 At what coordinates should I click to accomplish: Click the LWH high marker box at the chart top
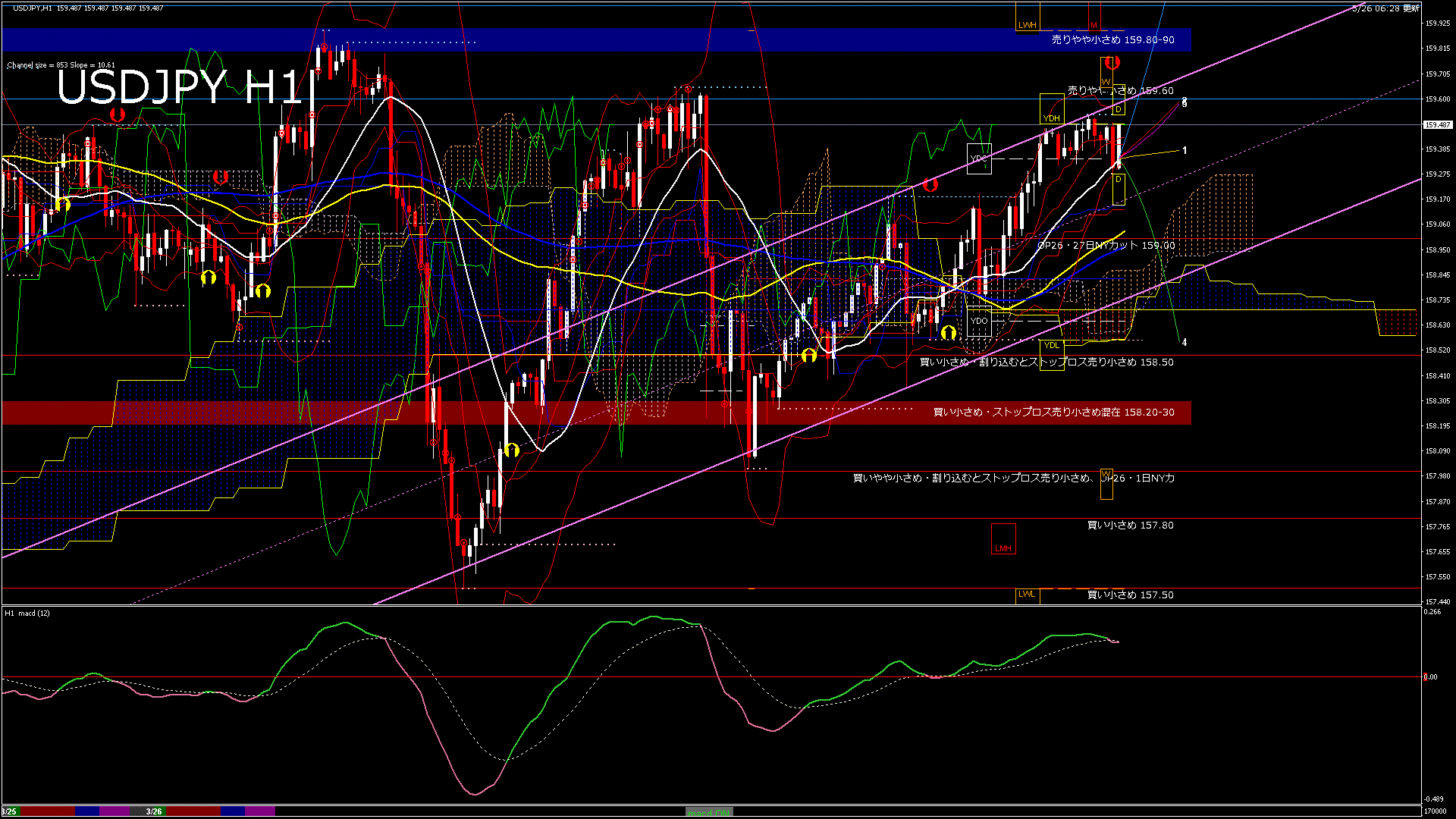click(1028, 24)
